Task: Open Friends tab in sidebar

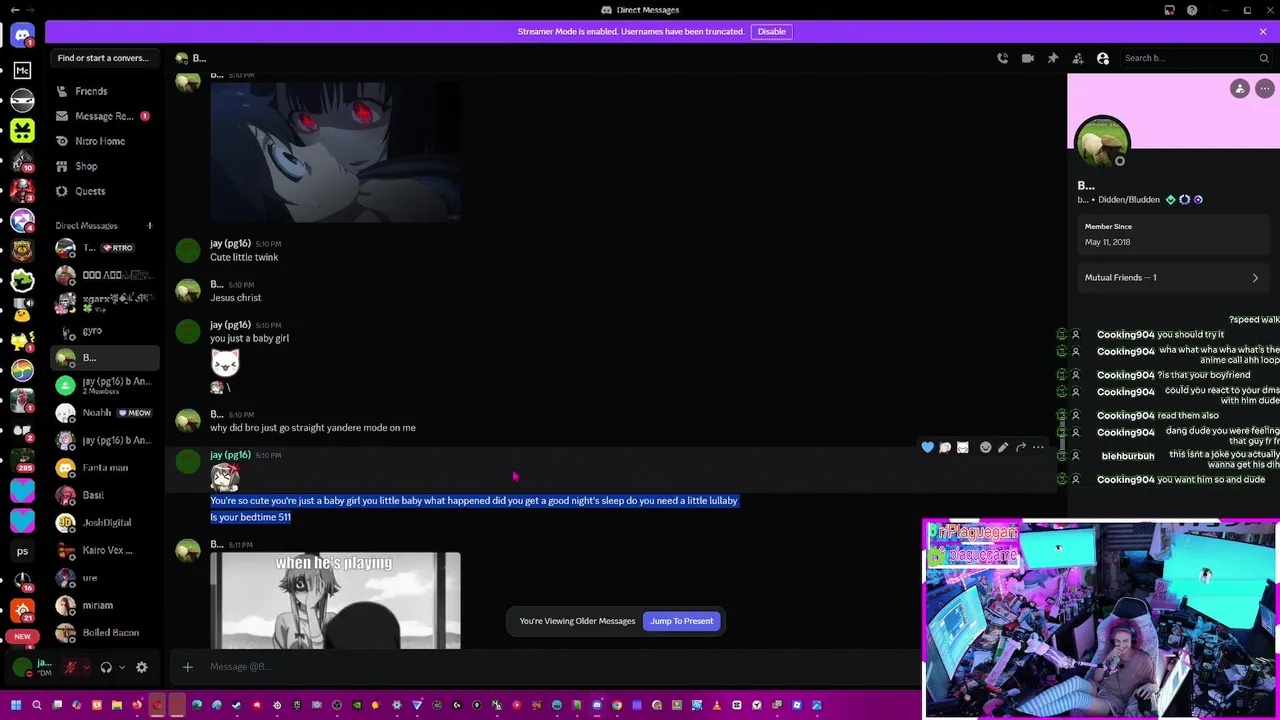Action: [104, 91]
